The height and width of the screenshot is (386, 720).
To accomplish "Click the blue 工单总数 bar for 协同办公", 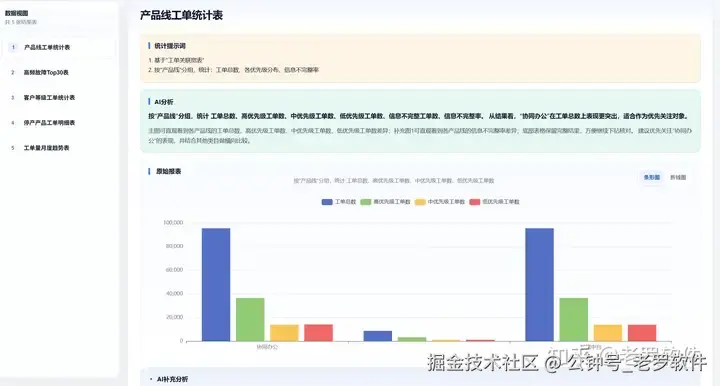I will point(216,285).
